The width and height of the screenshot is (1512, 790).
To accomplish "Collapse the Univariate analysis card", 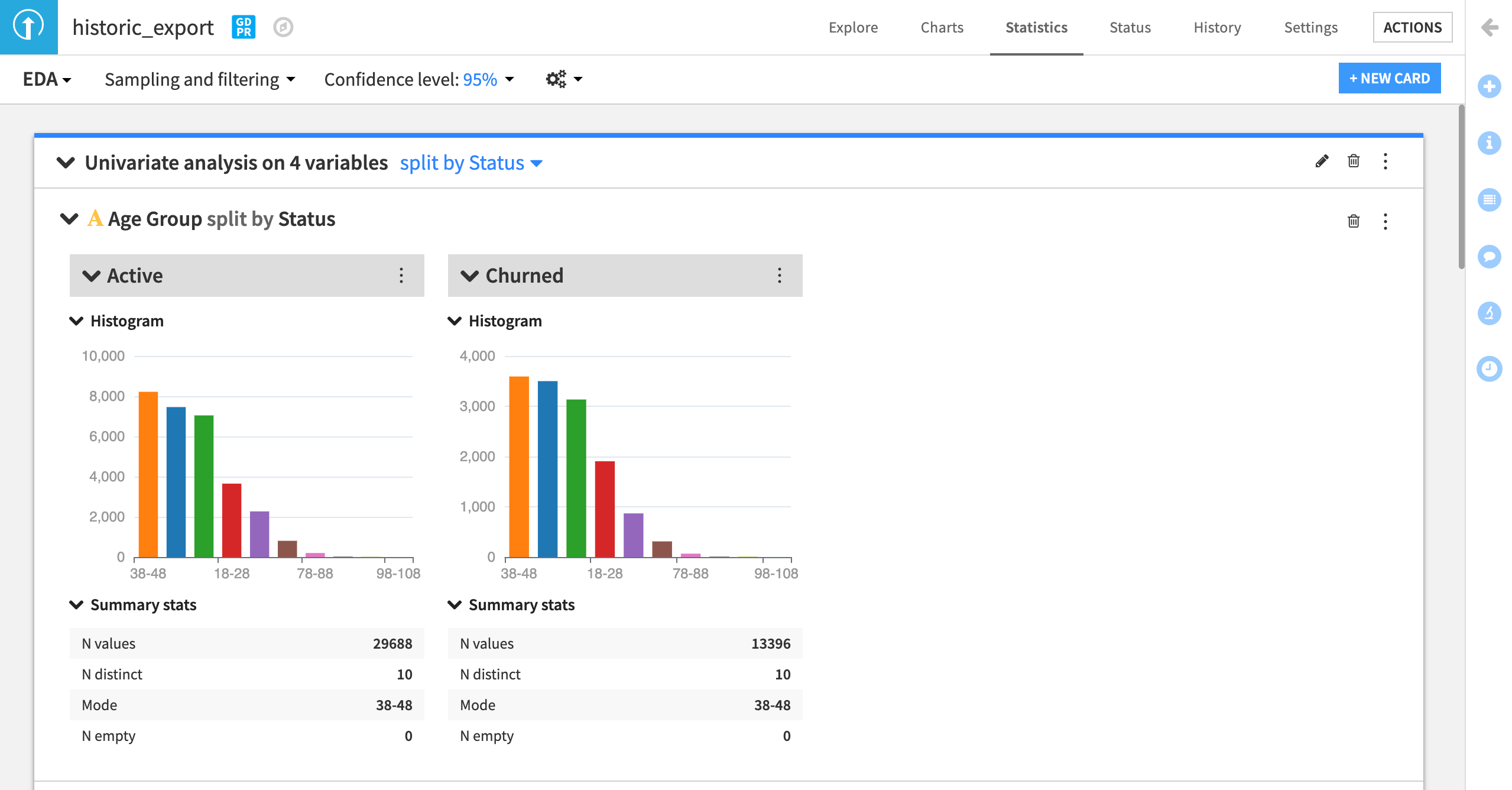I will (66, 162).
